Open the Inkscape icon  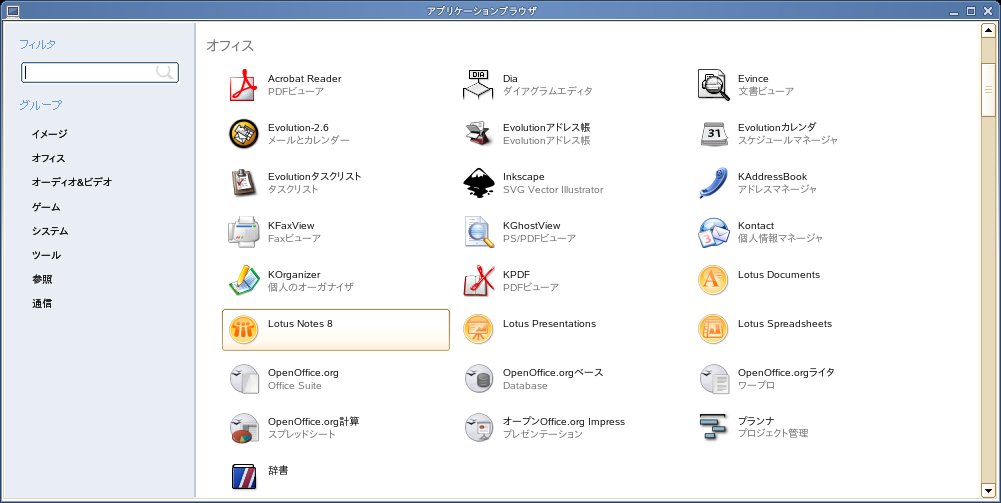click(478, 183)
